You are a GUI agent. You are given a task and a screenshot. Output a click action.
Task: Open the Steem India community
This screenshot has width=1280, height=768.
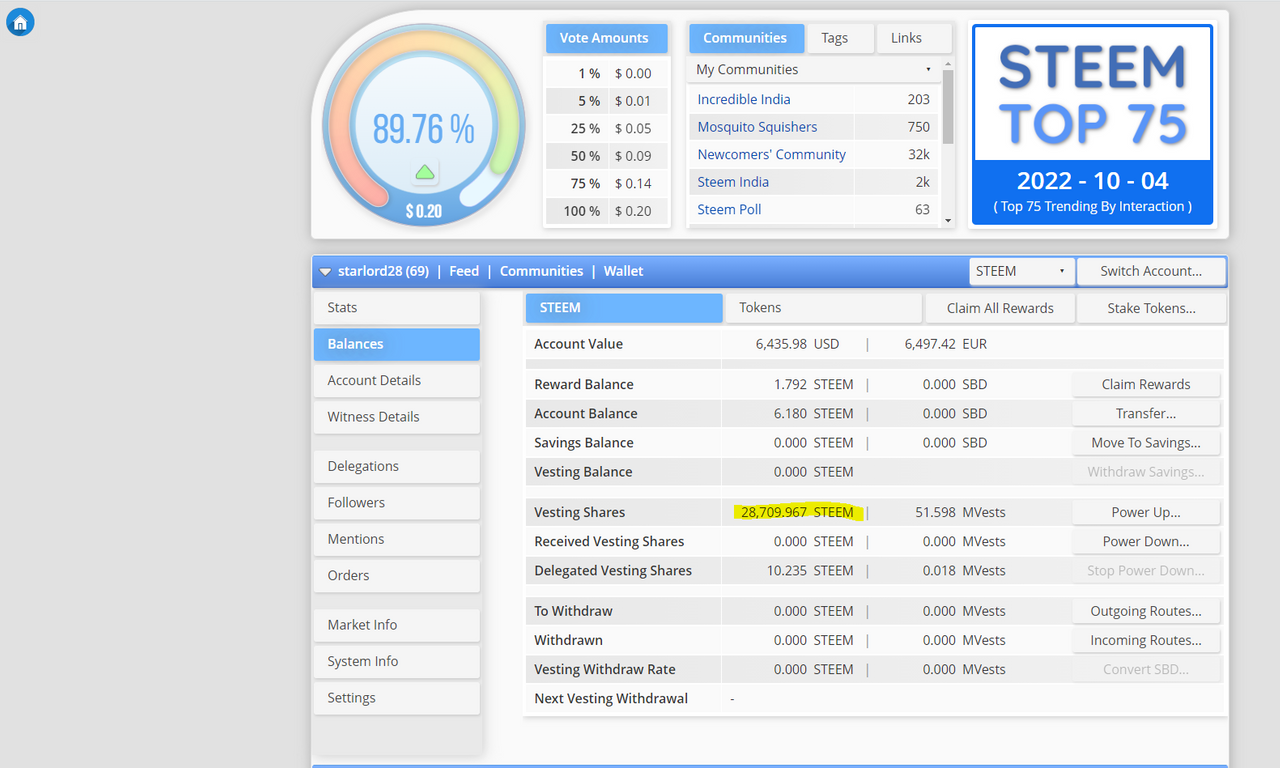[x=733, y=182]
